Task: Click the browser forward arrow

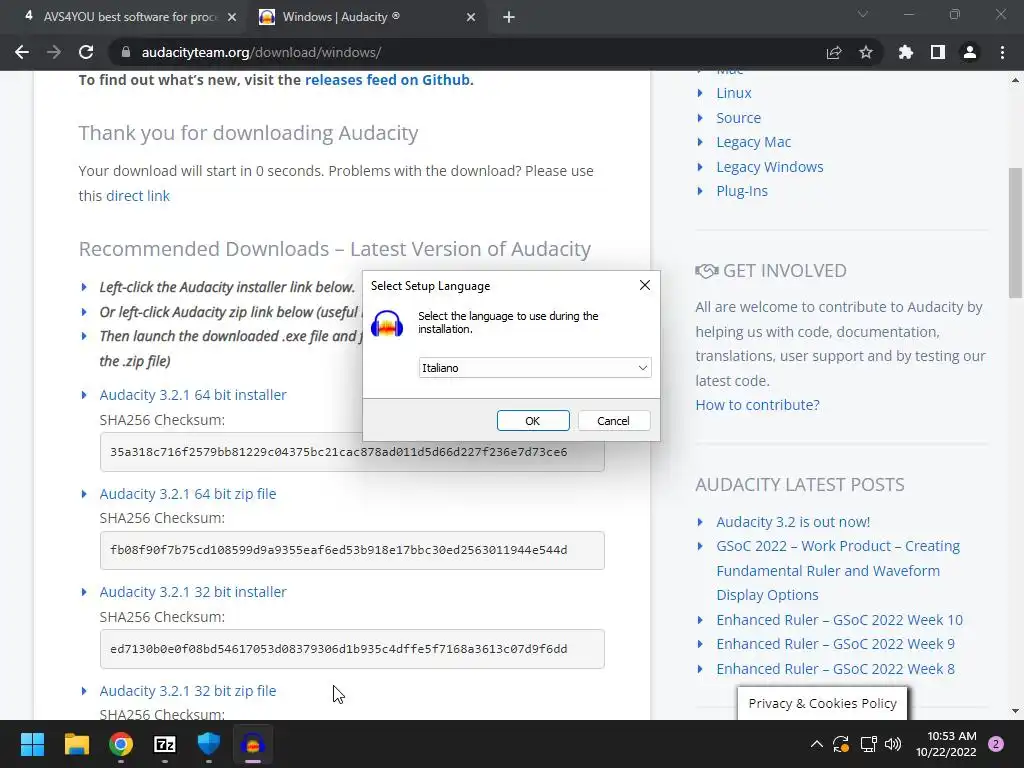Action: [x=54, y=52]
